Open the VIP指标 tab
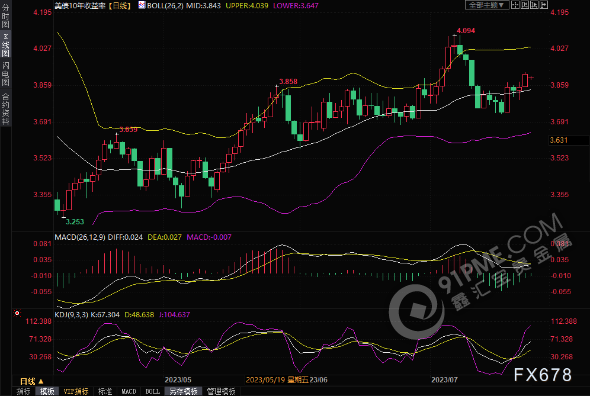 pyautogui.click(x=76, y=391)
